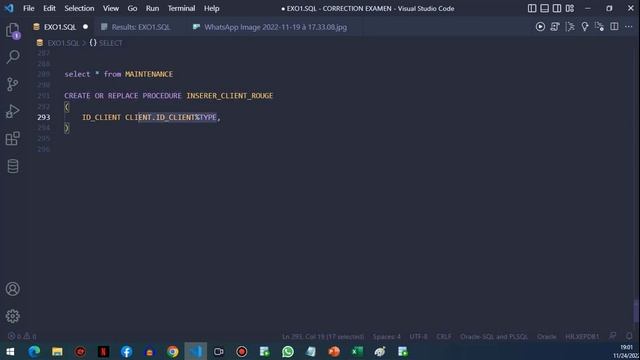Switch to the EXO1.SQL editor tab

coord(60,27)
